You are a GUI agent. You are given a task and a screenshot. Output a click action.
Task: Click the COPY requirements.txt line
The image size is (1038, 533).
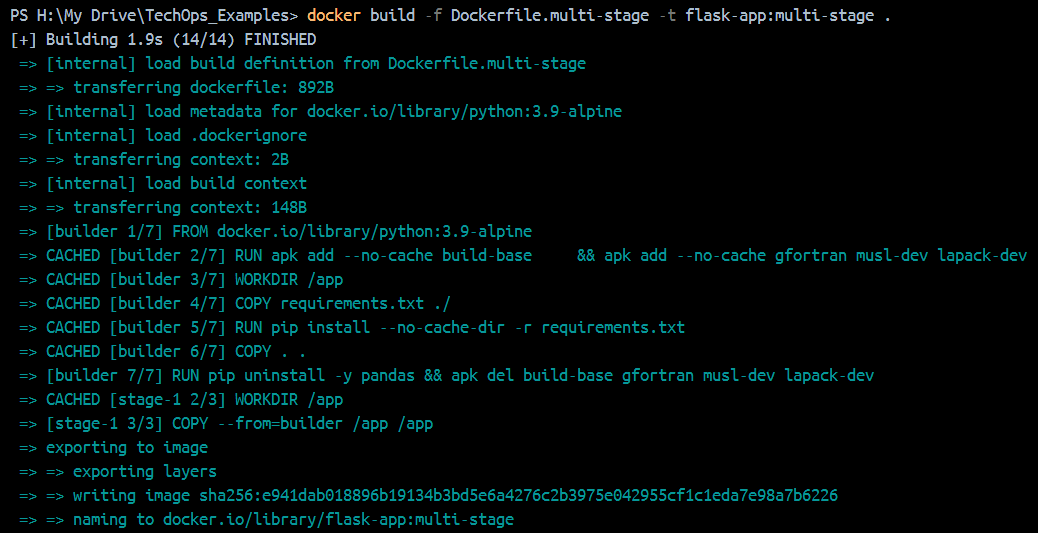coord(235,304)
